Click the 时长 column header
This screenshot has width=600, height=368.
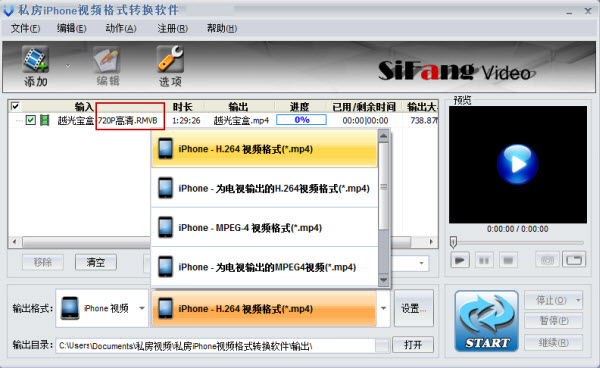click(182, 107)
